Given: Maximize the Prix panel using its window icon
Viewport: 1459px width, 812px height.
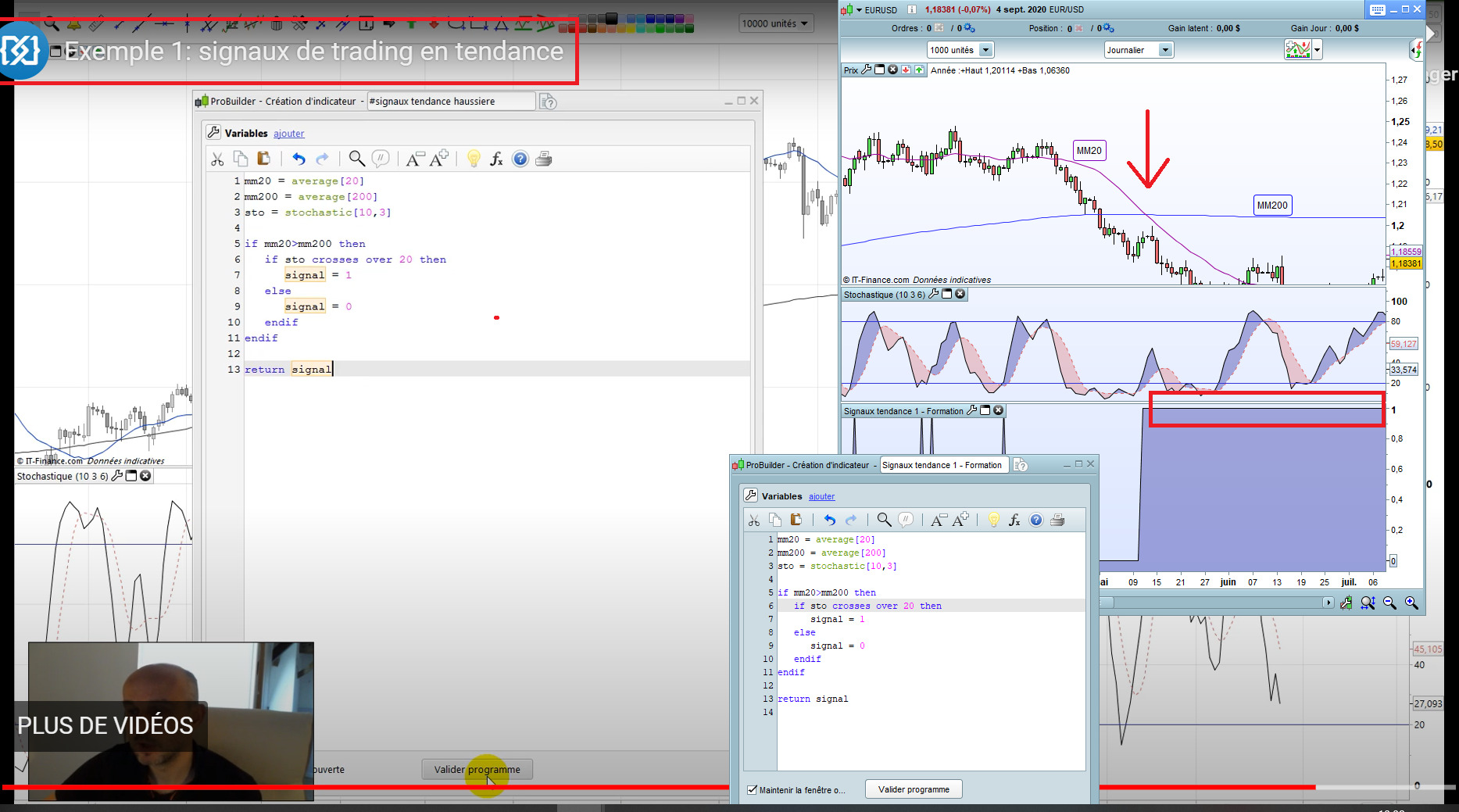Looking at the screenshot, I should [880, 70].
